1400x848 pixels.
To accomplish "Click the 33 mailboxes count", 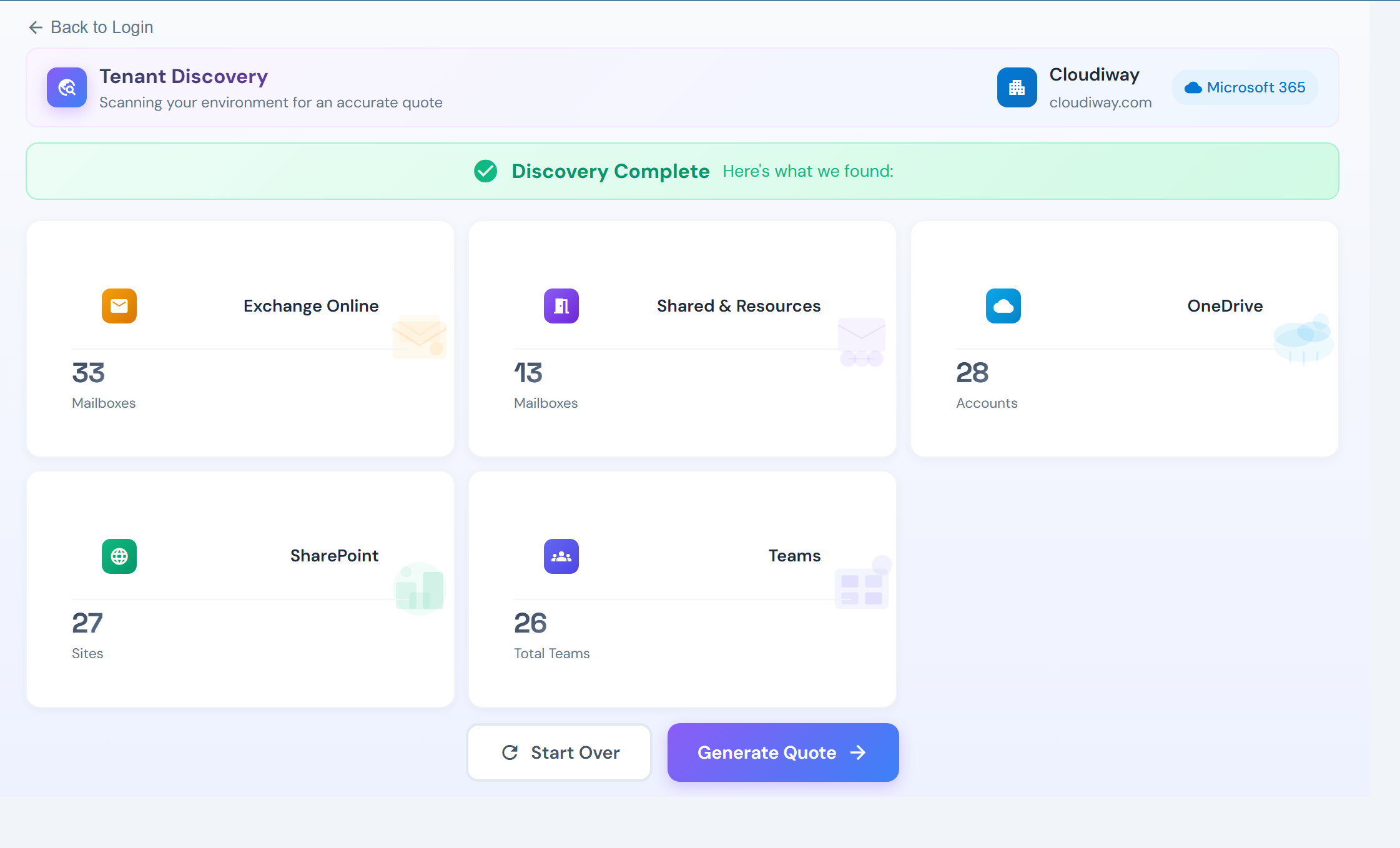I will (x=88, y=373).
